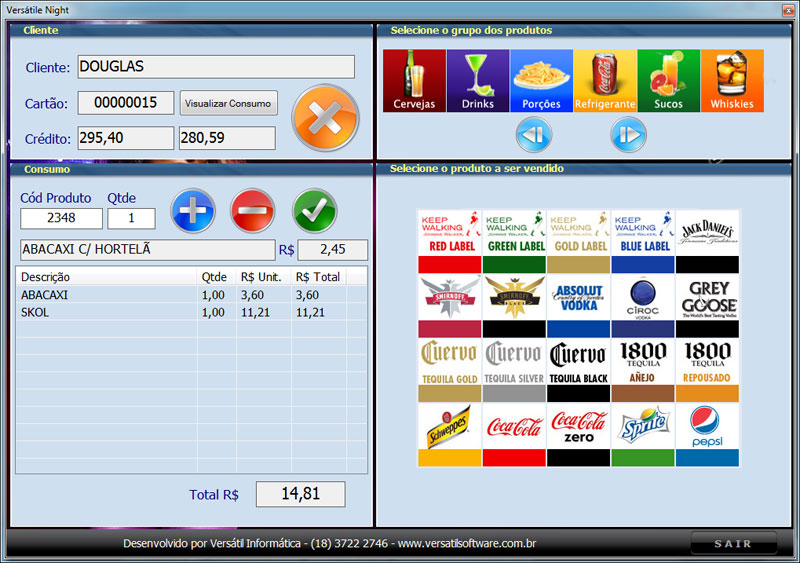Pick the Sprite product
This screenshot has width=800, height=563.
642,434
